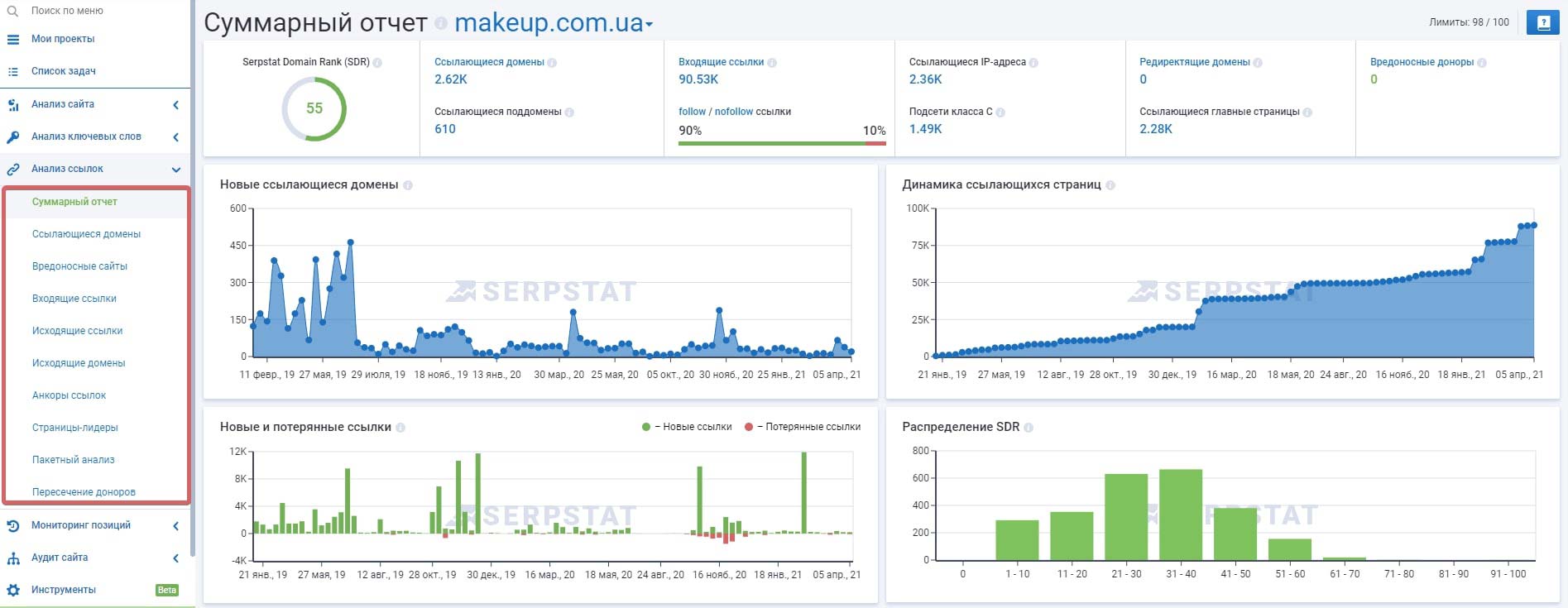Open Ссылающиеся домены in sidebar submenu
The image size is (1568, 608).
pos(86,234)
